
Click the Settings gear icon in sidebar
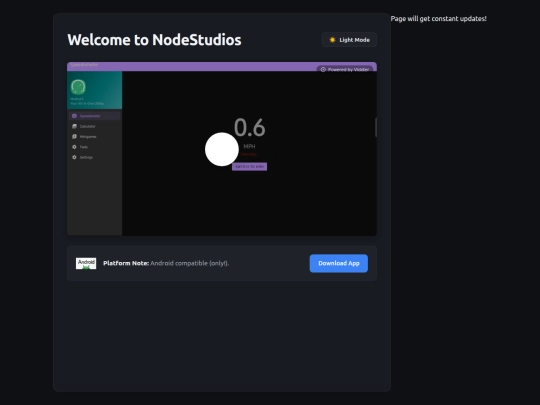(74, 157)
